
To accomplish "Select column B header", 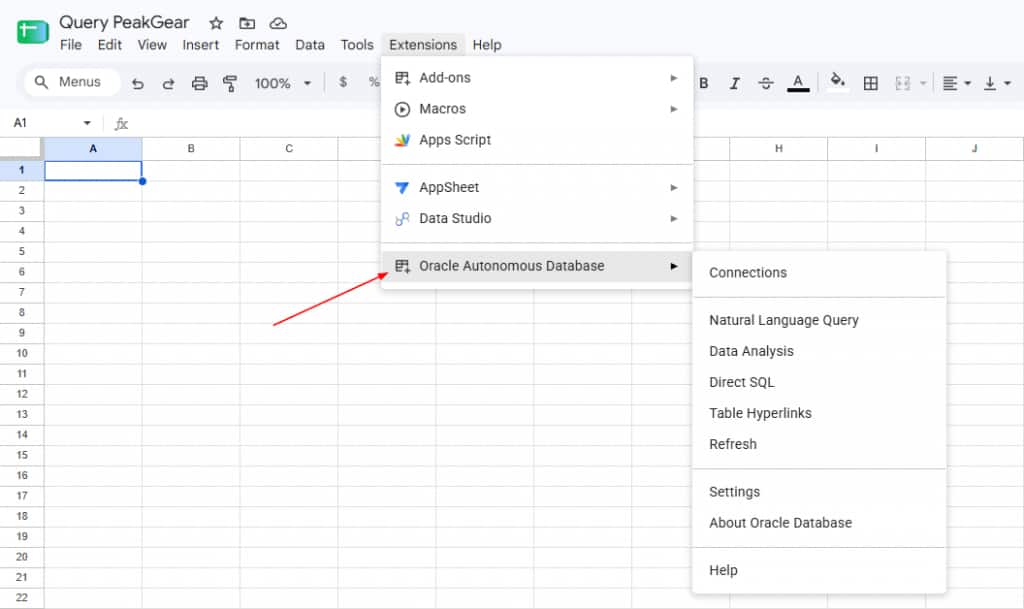I will pyautogui.click(x=191, y=149).
